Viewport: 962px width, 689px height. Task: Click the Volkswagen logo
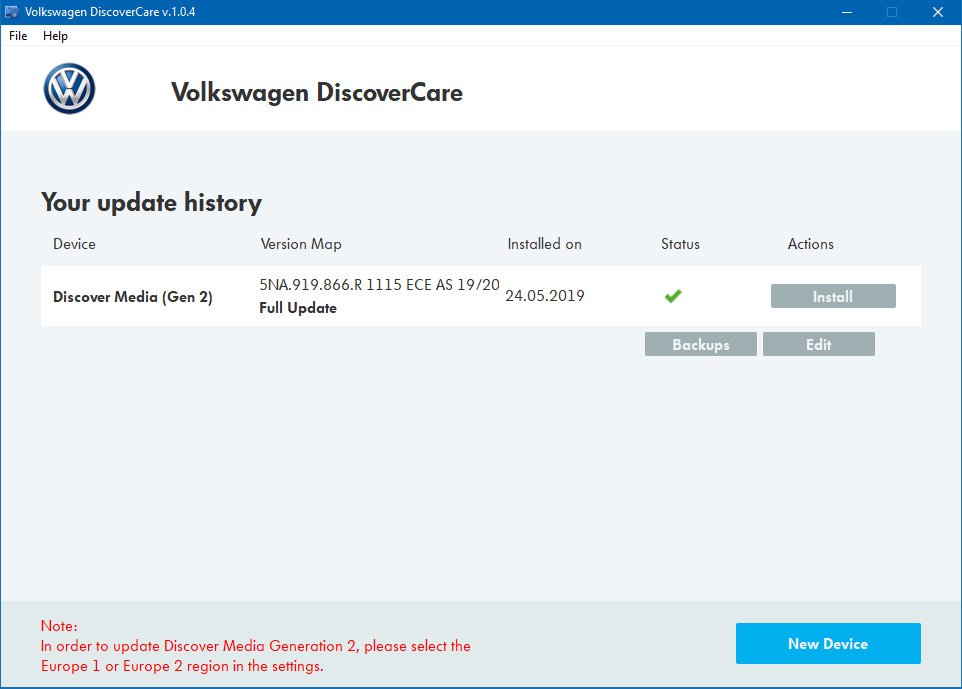click(69, 89)
